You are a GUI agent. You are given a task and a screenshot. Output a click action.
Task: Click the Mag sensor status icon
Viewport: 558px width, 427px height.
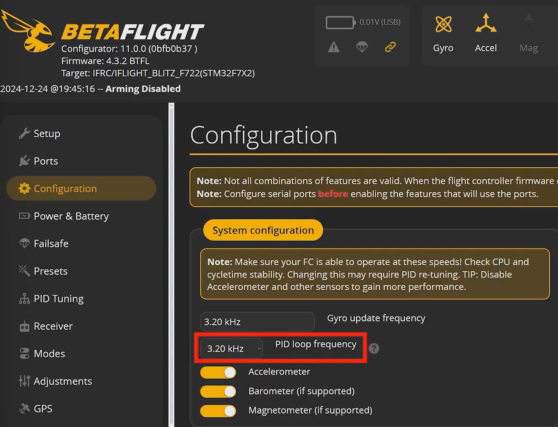[528, 23]
